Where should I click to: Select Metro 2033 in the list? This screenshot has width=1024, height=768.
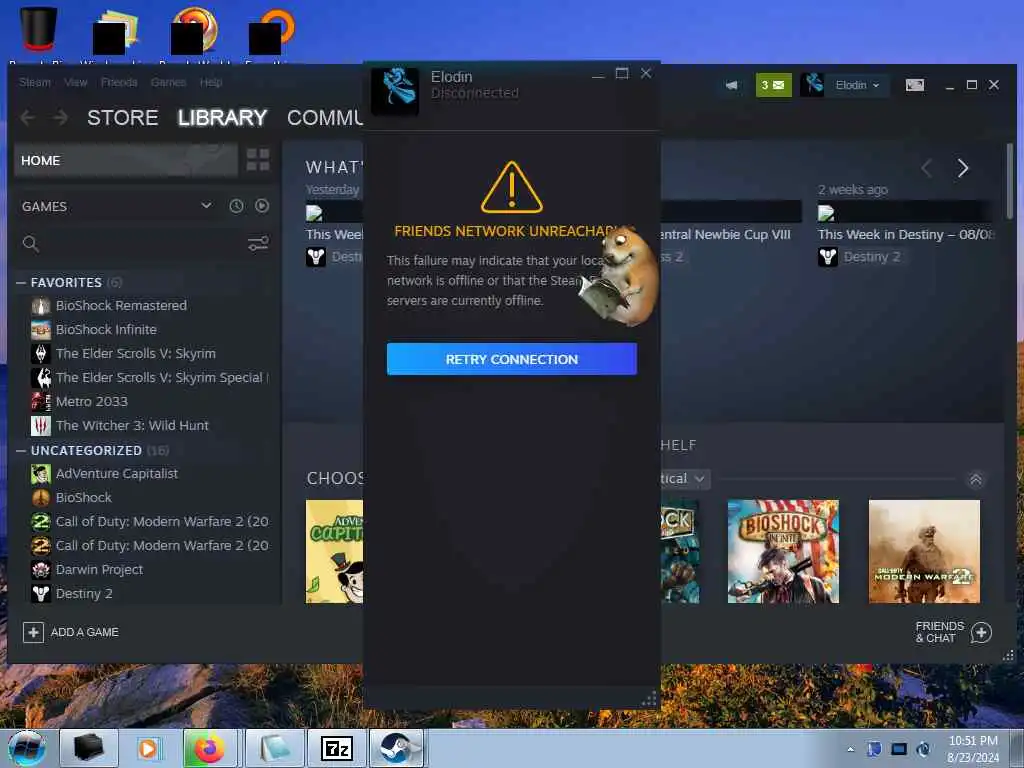point(92,402)
